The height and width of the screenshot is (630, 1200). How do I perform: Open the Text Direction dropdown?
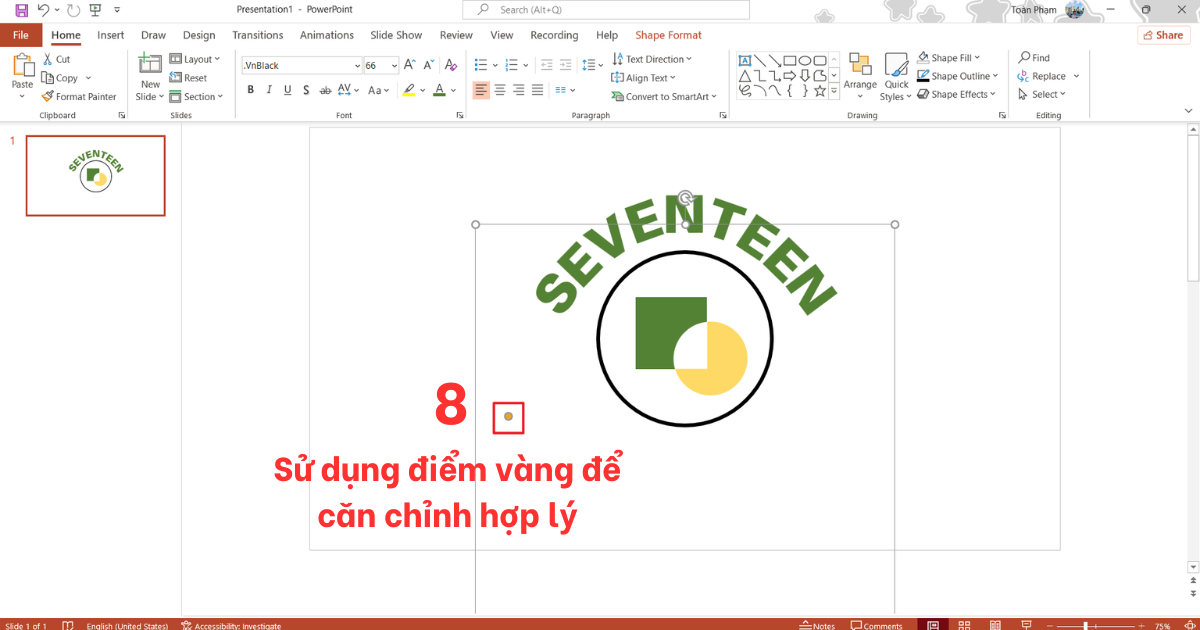[652, 59]
